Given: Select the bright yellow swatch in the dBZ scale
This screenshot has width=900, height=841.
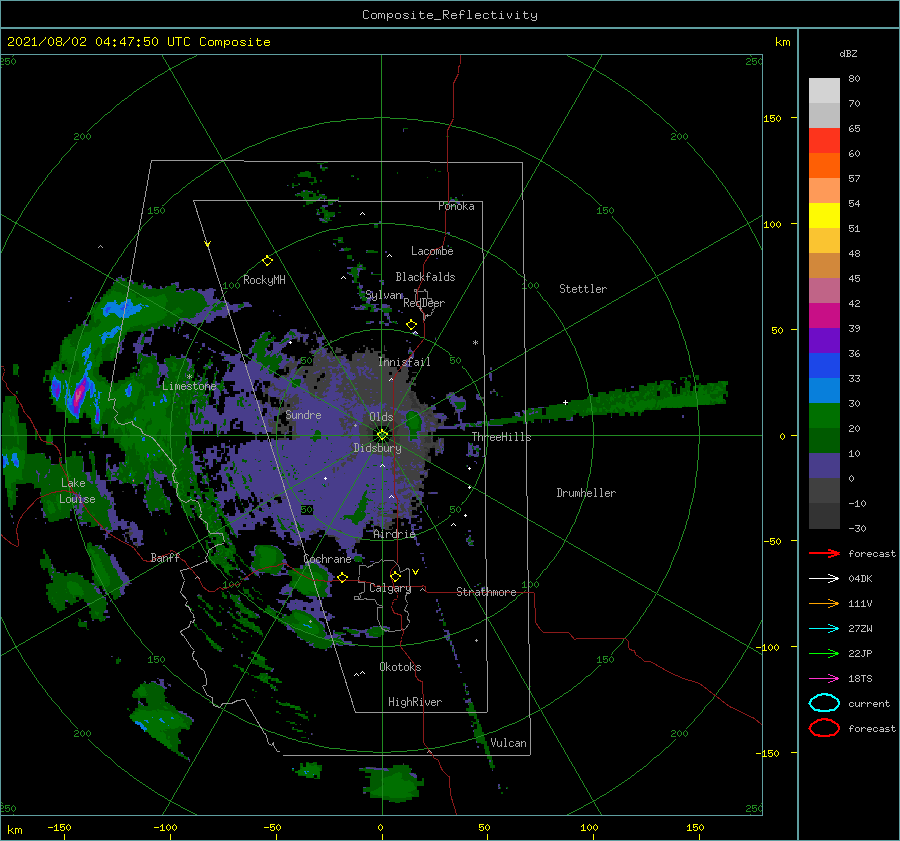Looking at the screenshot, I should pos(824,216).
